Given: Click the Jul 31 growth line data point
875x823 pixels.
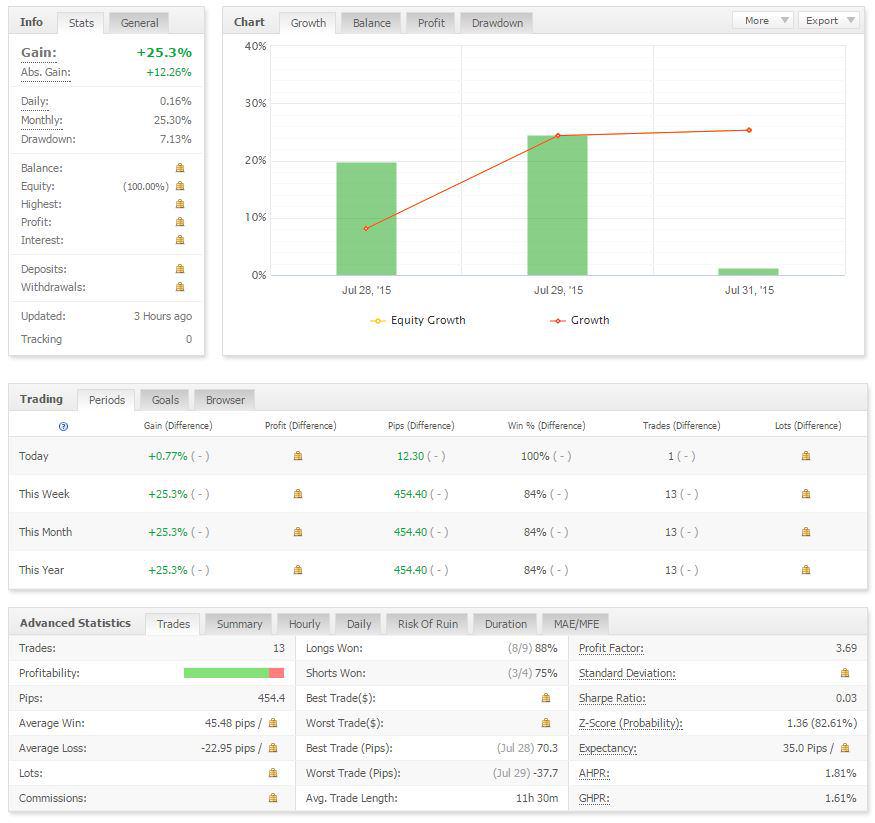Looking at the screenshot, I should tap(749, 130).
